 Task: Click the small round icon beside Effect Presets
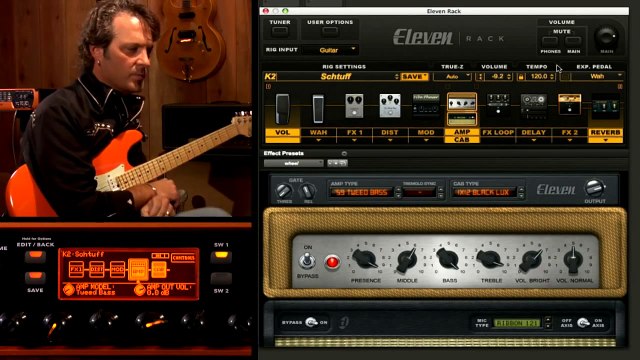point(344,153)
